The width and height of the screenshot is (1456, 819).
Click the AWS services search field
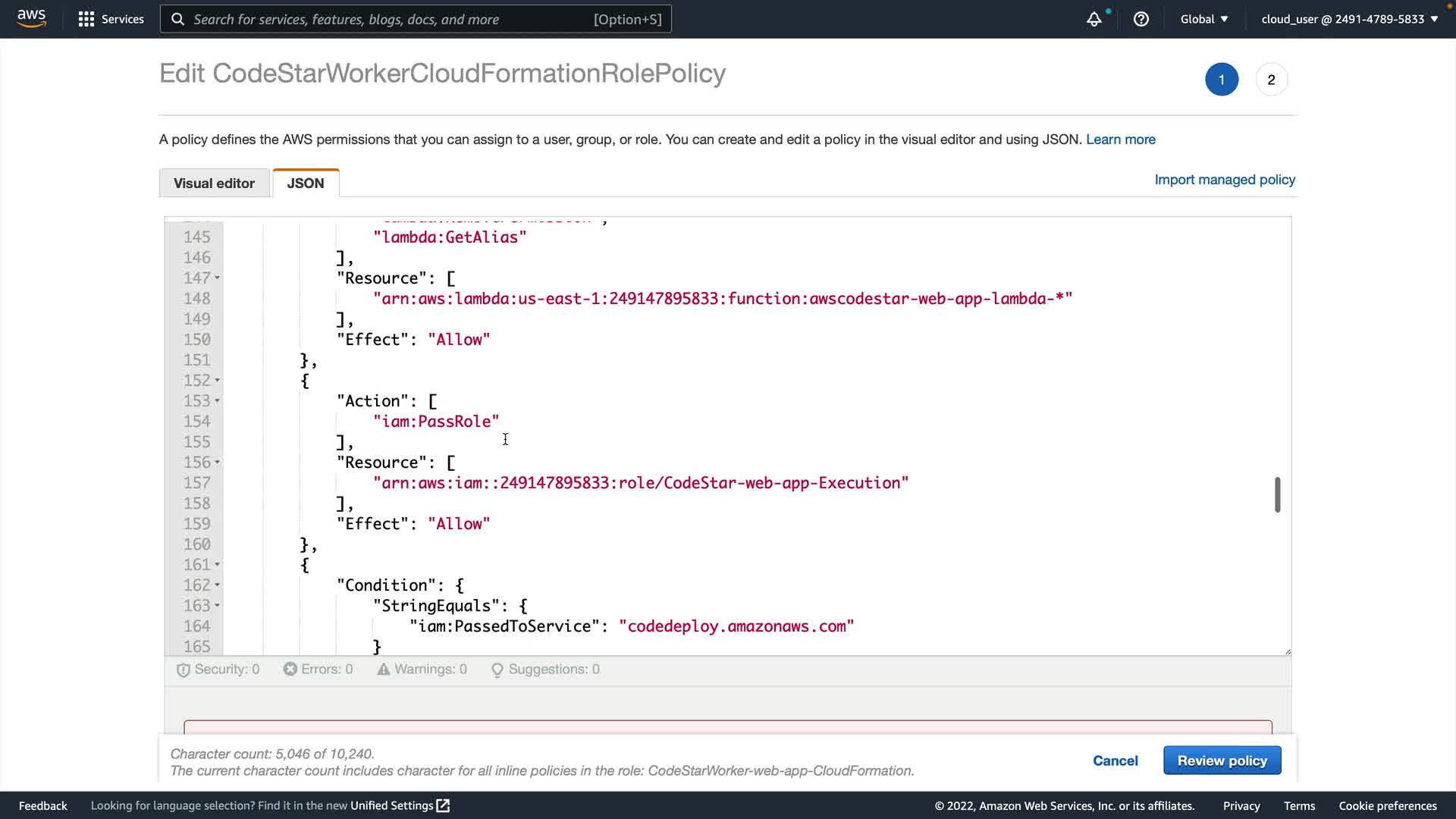click(416, 19)
